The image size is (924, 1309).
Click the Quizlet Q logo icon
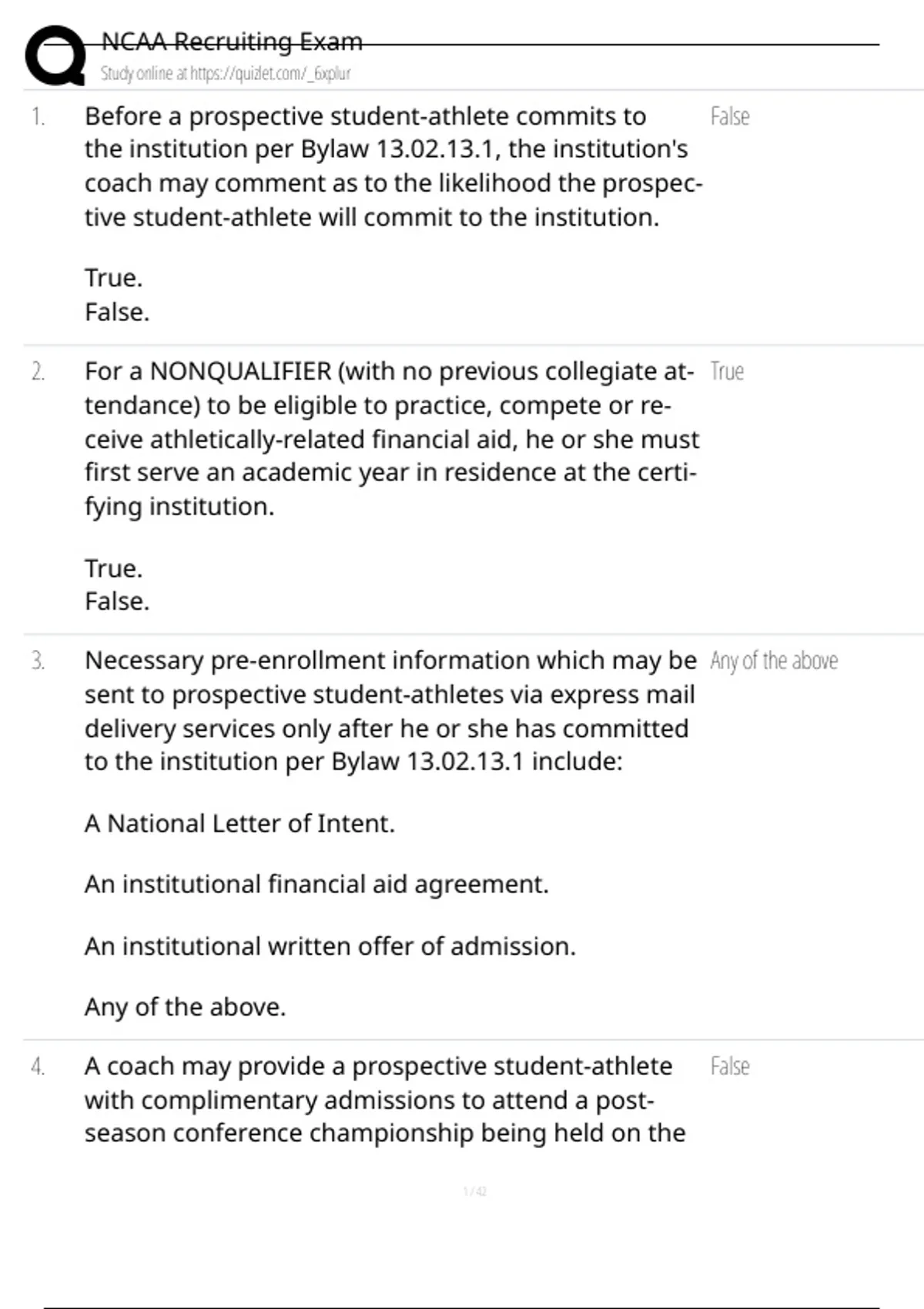(55, 55)
